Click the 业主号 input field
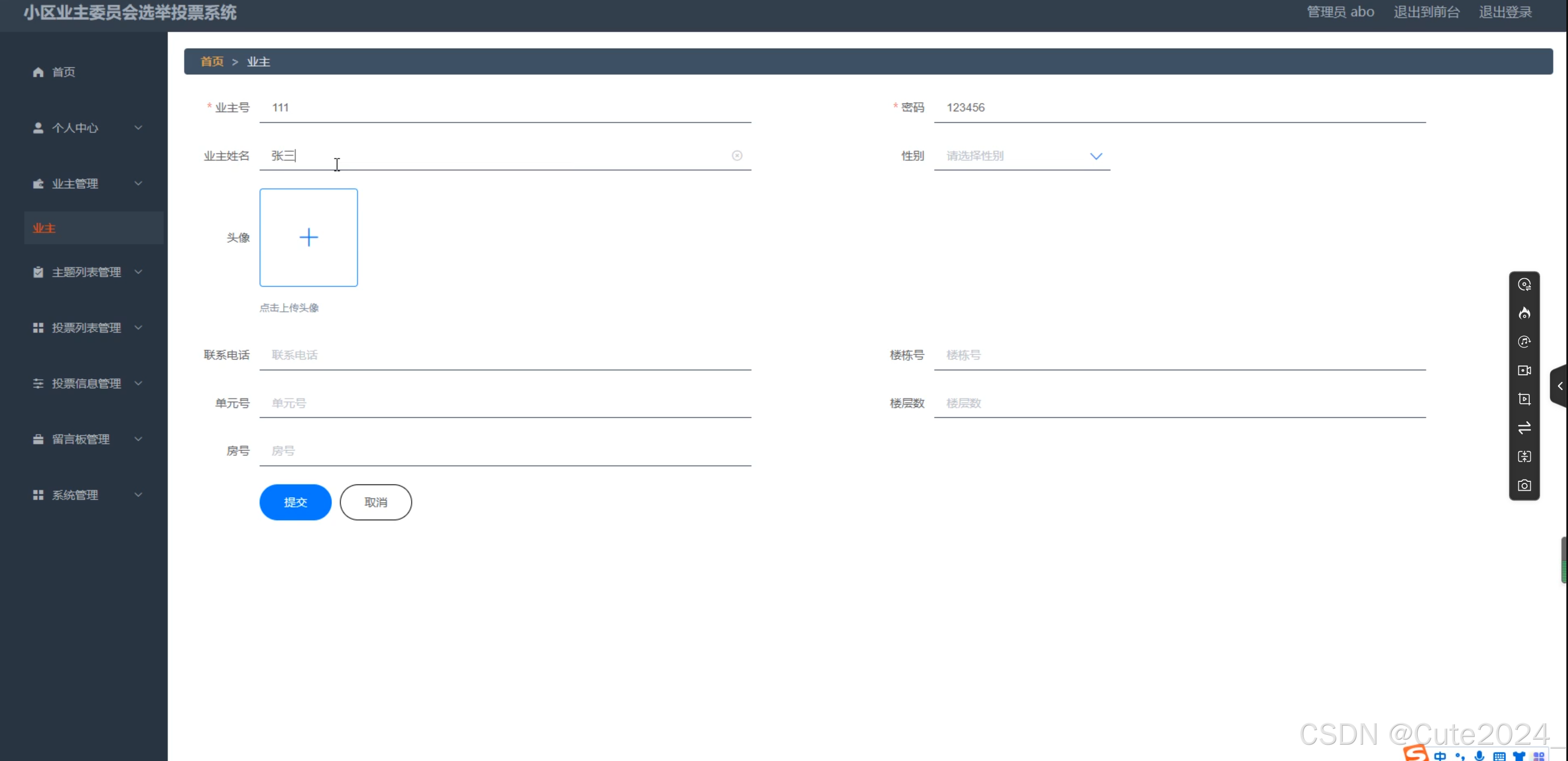This screenshot has width=1568, height=761. tap(505, 108)
